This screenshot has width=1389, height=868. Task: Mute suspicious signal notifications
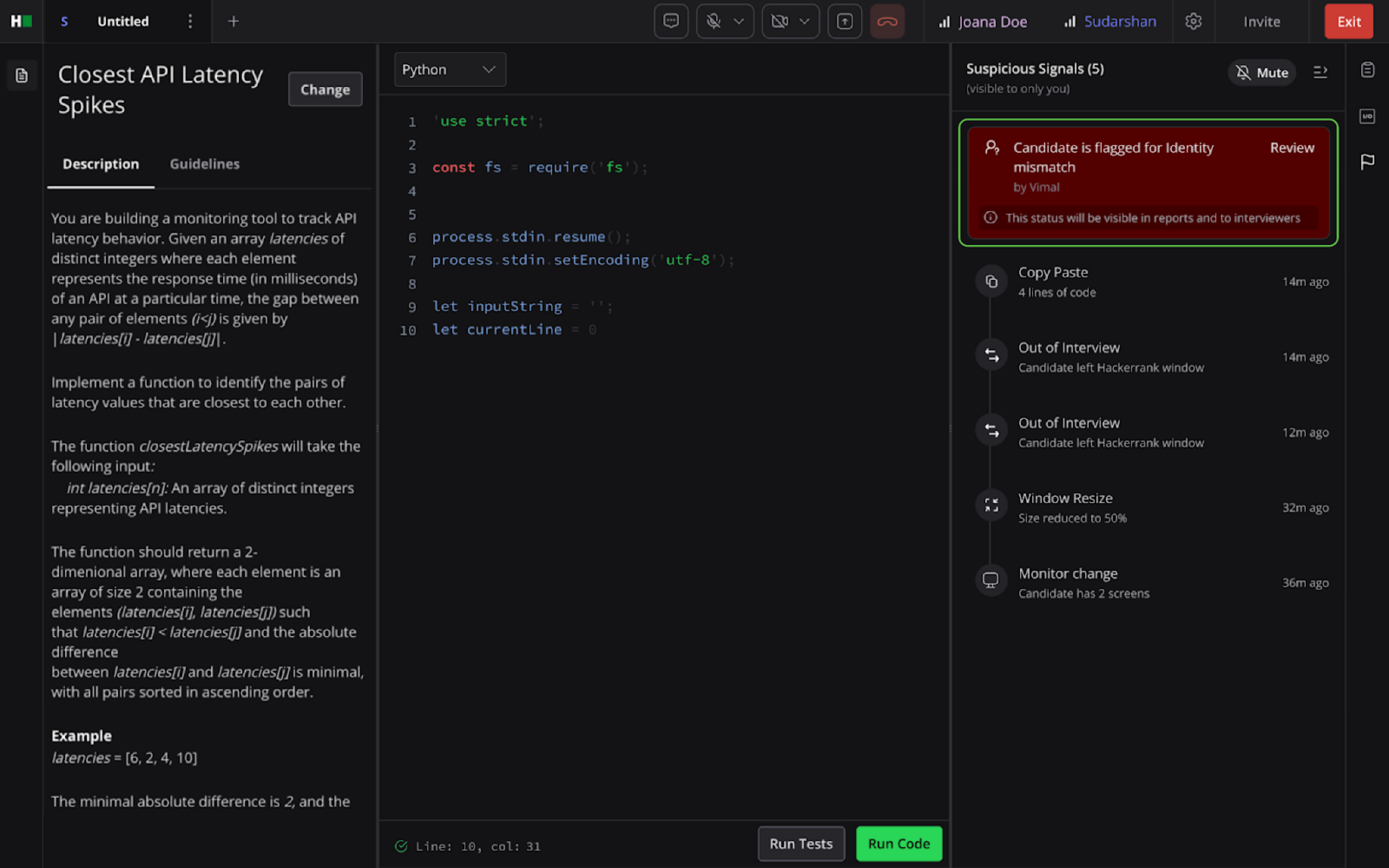(1261, 72)
